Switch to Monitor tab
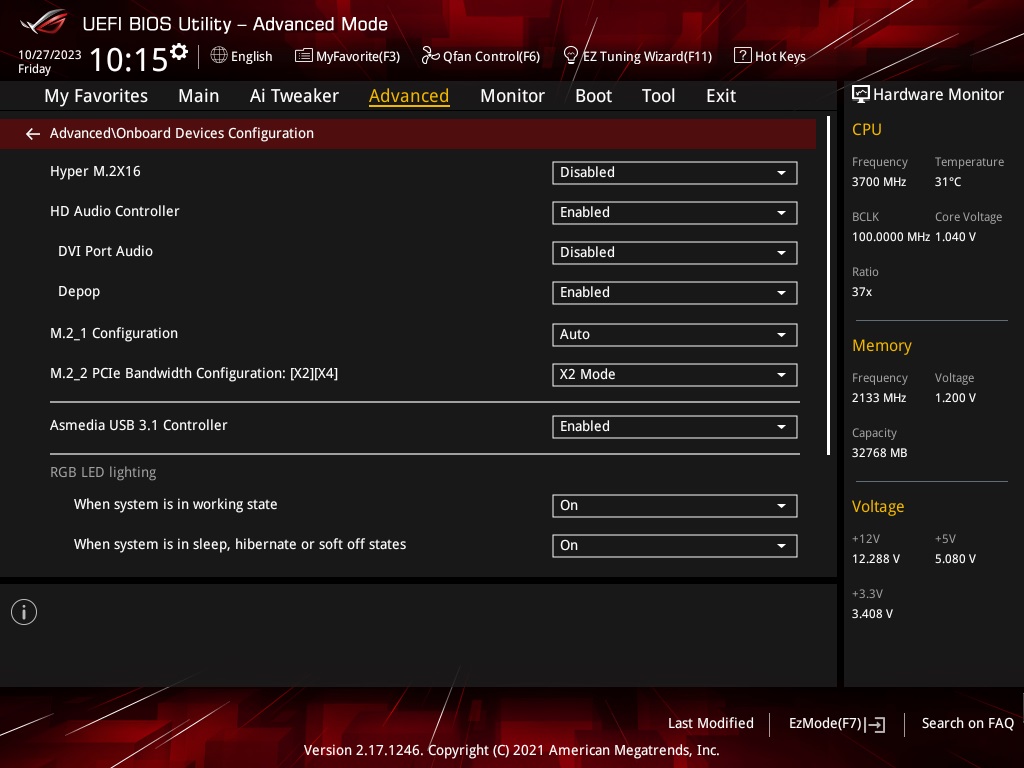The height and width of the screenshot is (768, 1024). pos(512,96)
